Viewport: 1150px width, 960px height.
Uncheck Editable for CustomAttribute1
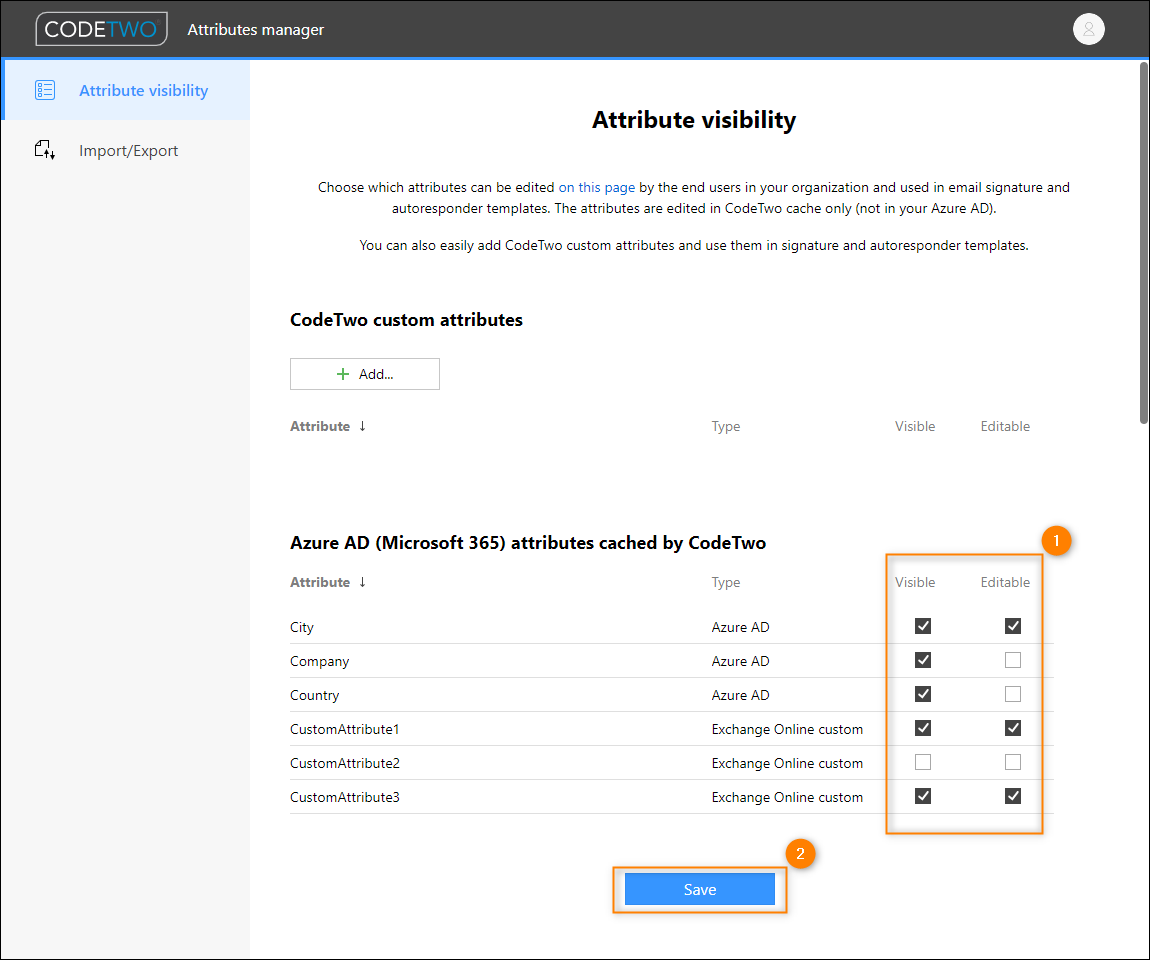[1012, 728]
